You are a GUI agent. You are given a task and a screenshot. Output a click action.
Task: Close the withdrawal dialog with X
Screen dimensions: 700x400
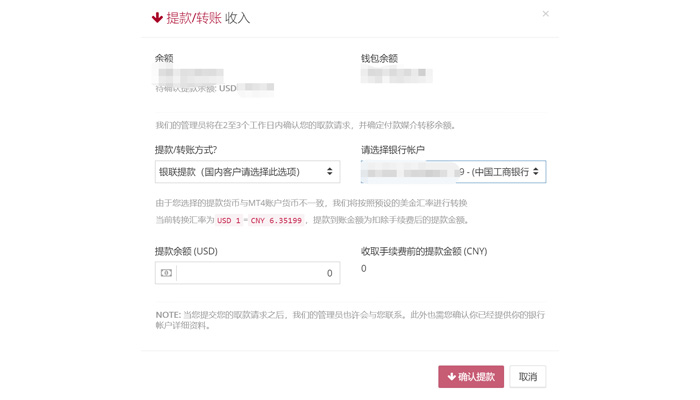546,14
